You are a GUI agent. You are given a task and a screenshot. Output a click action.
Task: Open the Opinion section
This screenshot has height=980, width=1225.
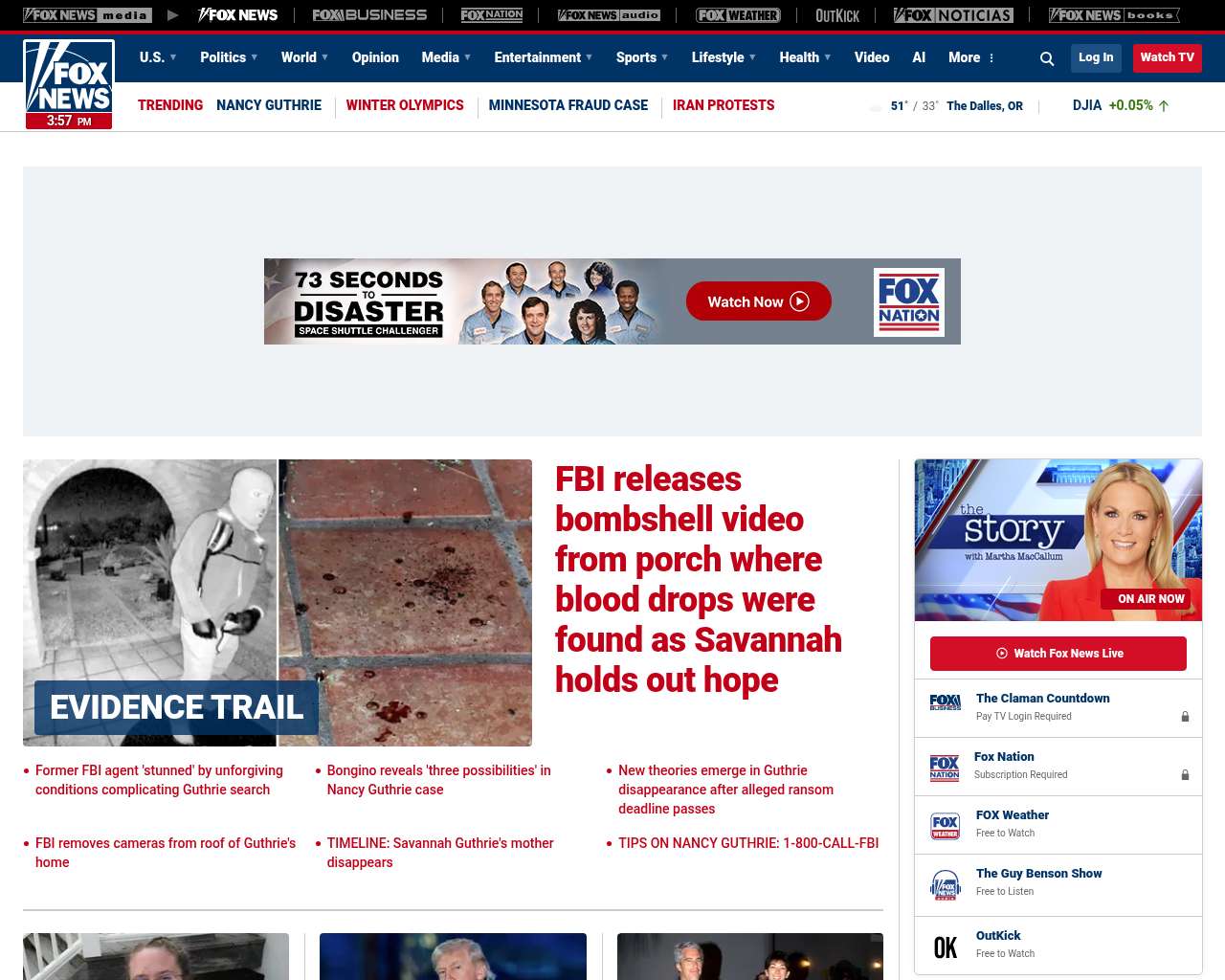pyautogui.click(x=375, y=57)
